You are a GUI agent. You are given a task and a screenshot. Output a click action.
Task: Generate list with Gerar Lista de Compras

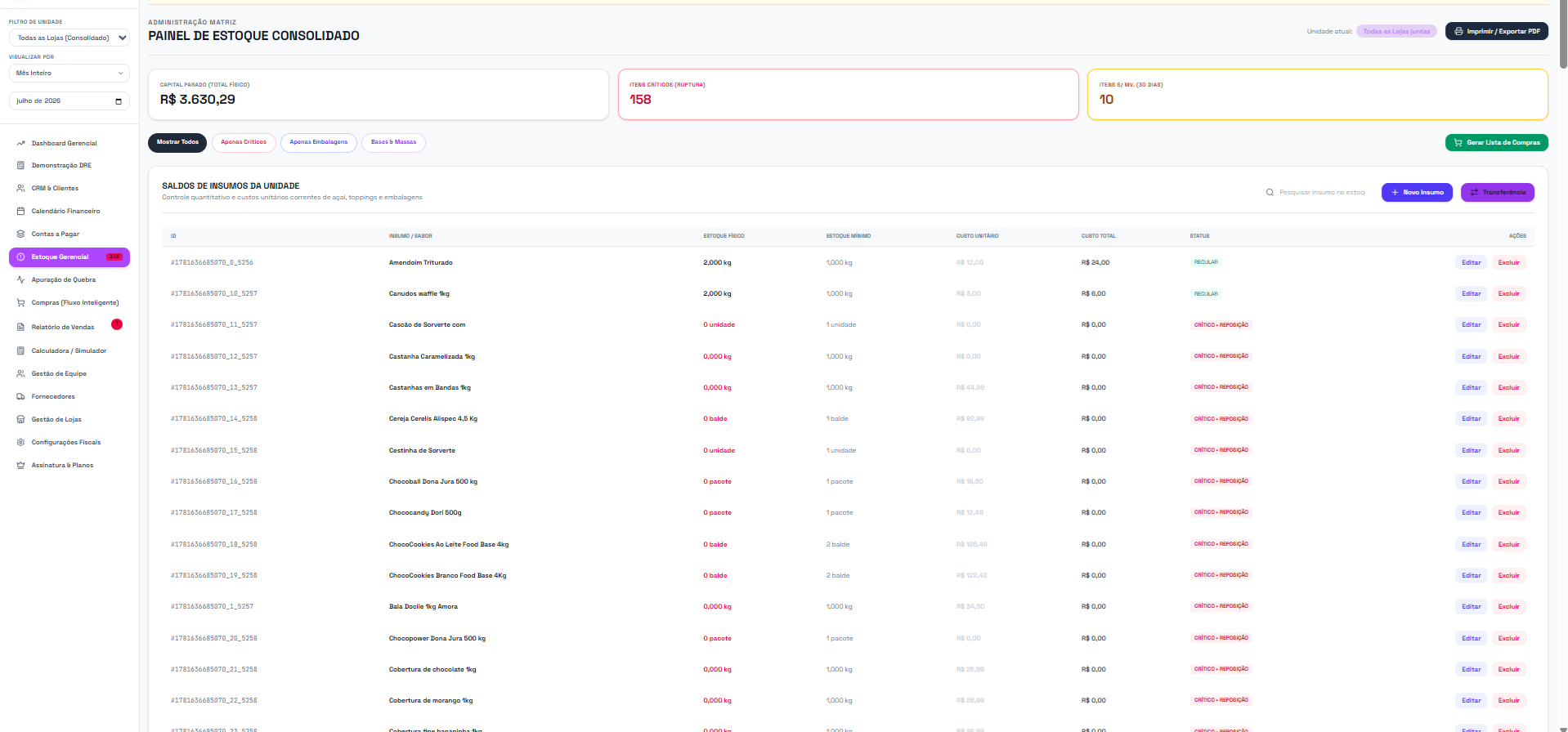click(1497, 142)
